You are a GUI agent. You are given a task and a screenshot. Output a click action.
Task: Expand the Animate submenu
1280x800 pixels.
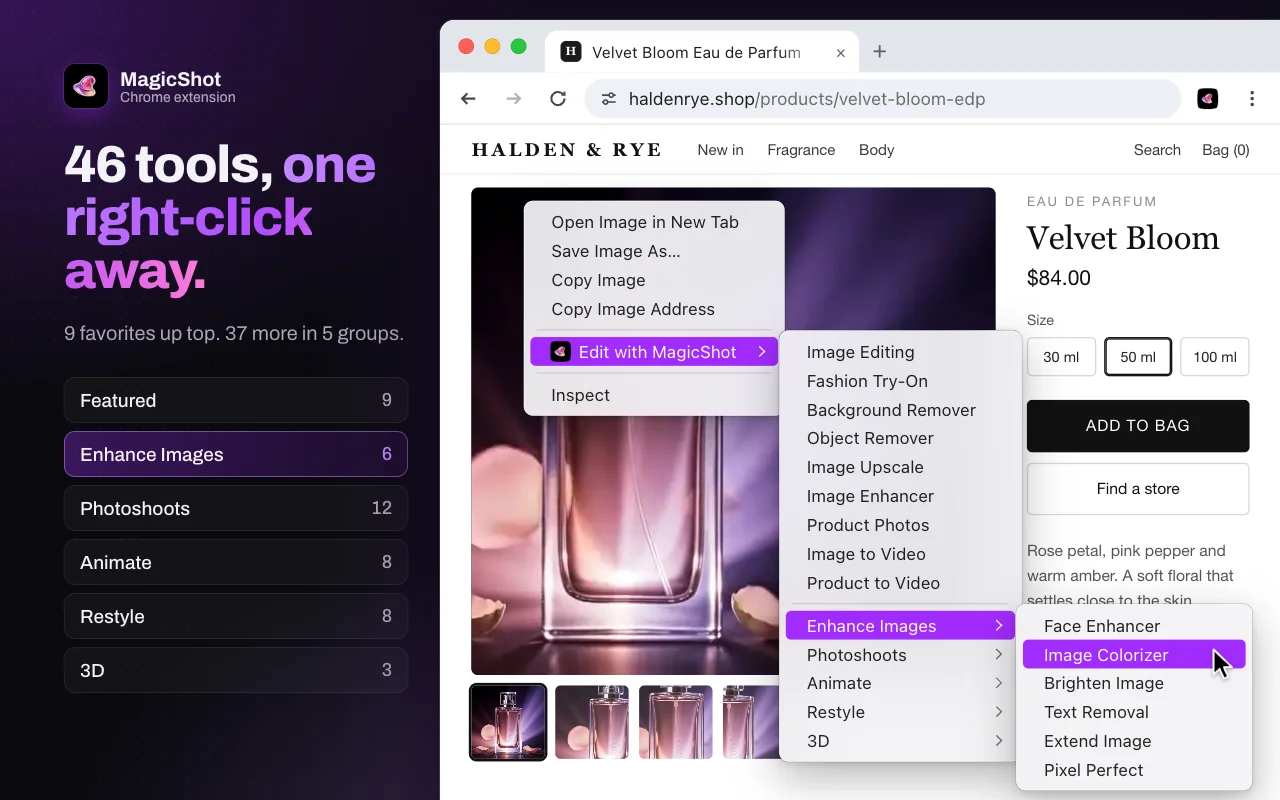[x=900, y=683]
